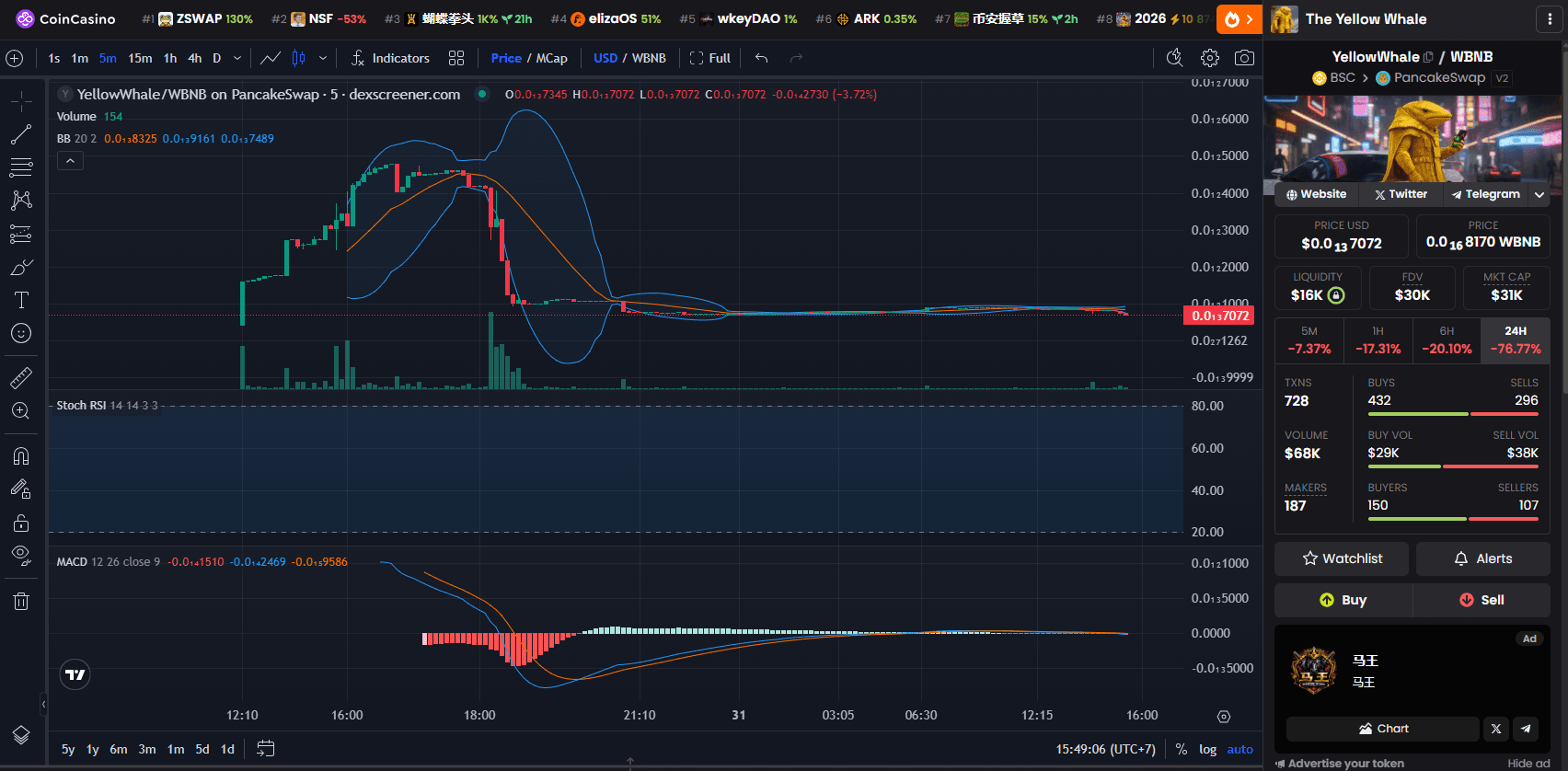Hide the advertisement with Hide ad
Screen dimensions: 1568x771
(x=1528, y=763)
